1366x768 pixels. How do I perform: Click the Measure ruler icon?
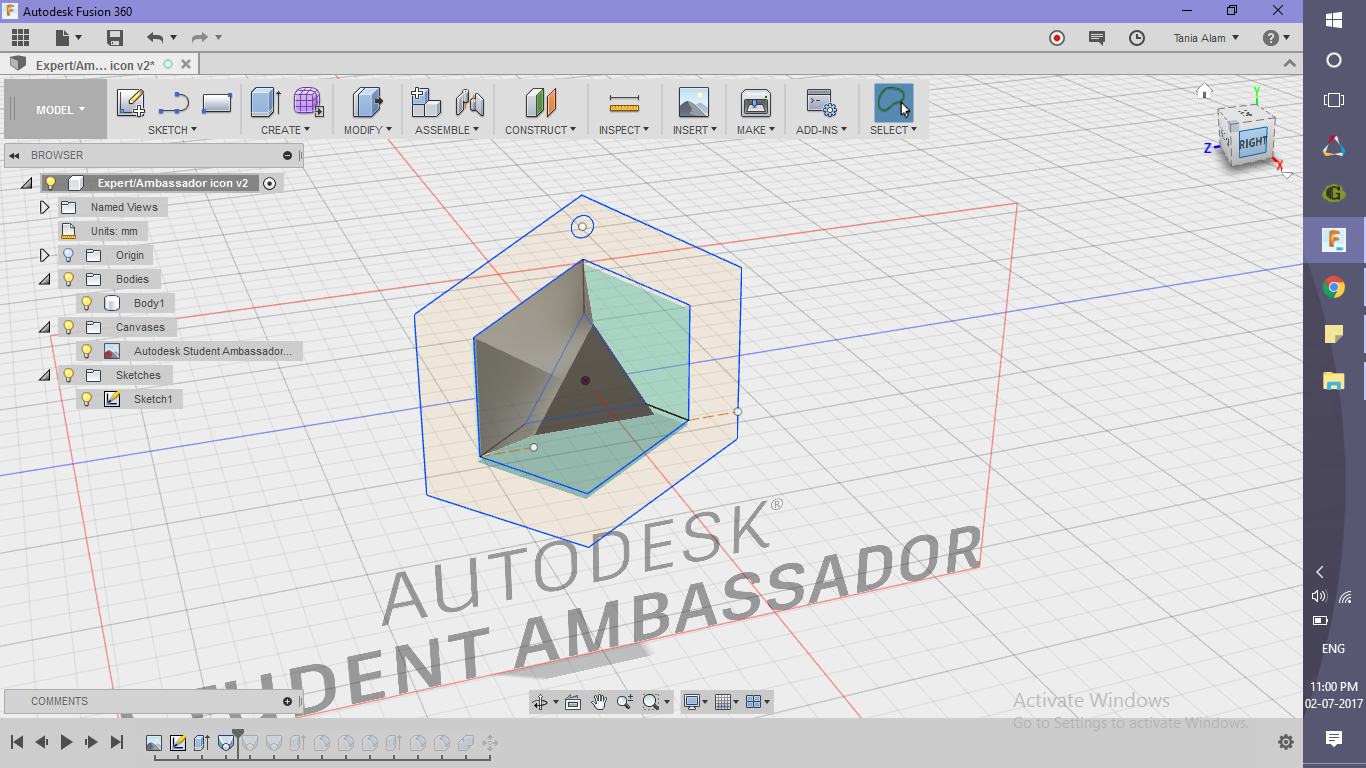[624, 103]
